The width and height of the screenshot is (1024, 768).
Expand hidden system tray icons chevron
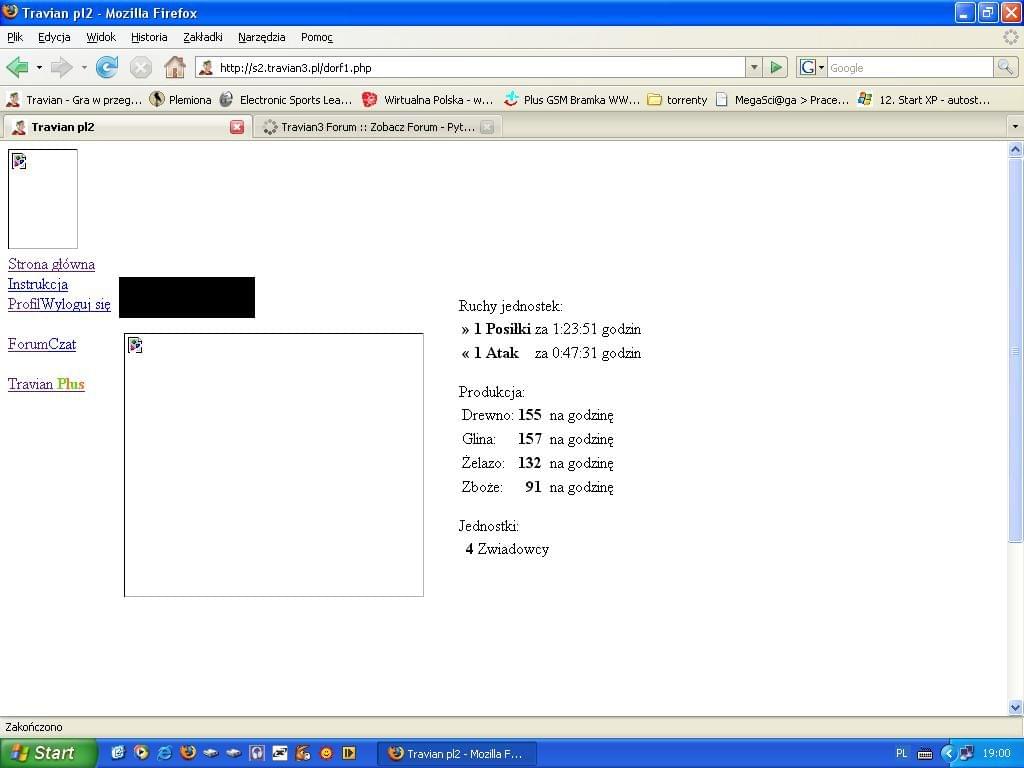coord(948,754)
